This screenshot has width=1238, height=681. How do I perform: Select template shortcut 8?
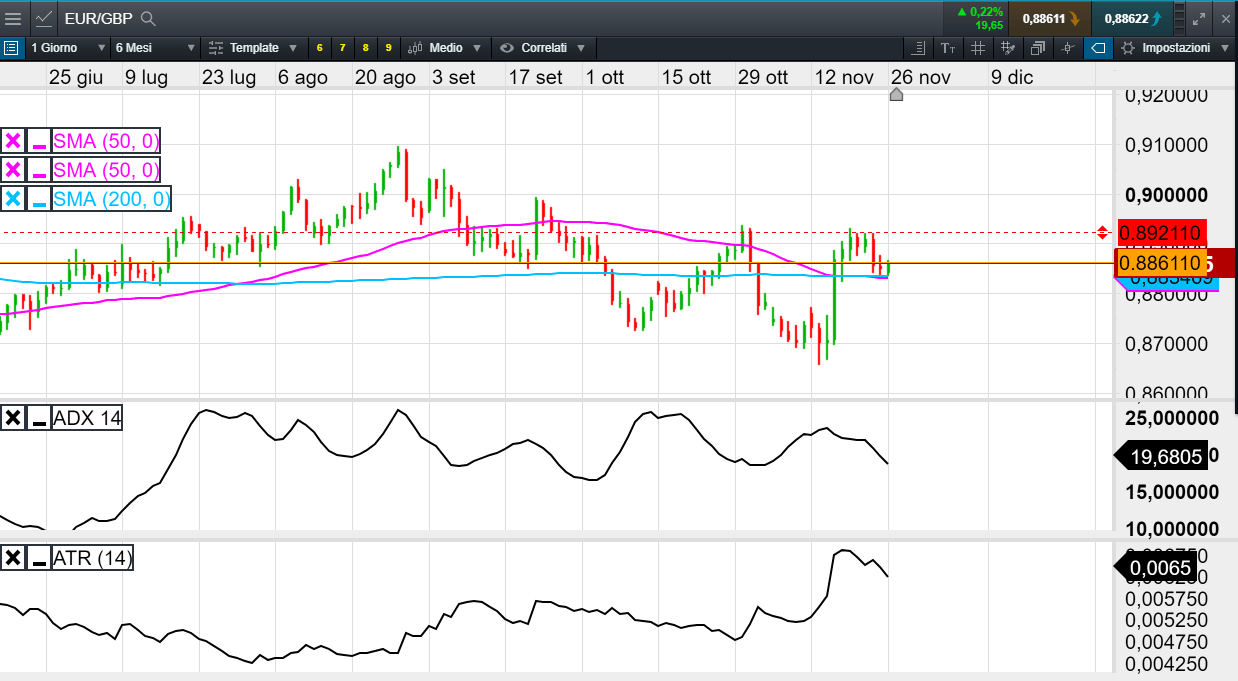coord(365,47)
